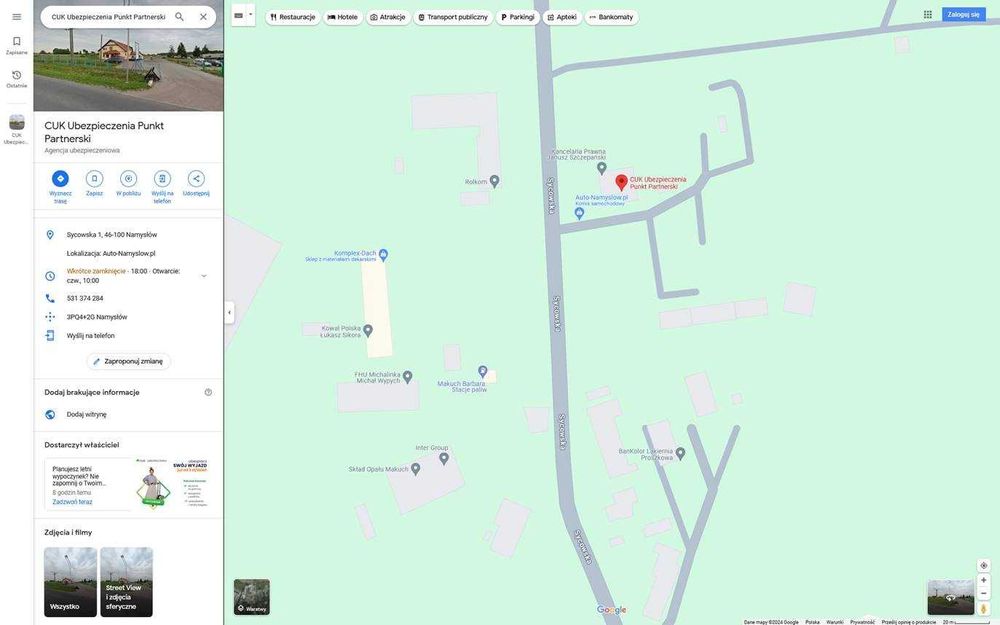Click Wyznacz trasę directions button
Viewport: 1000px width, 625px height.
tap(60, 187)
